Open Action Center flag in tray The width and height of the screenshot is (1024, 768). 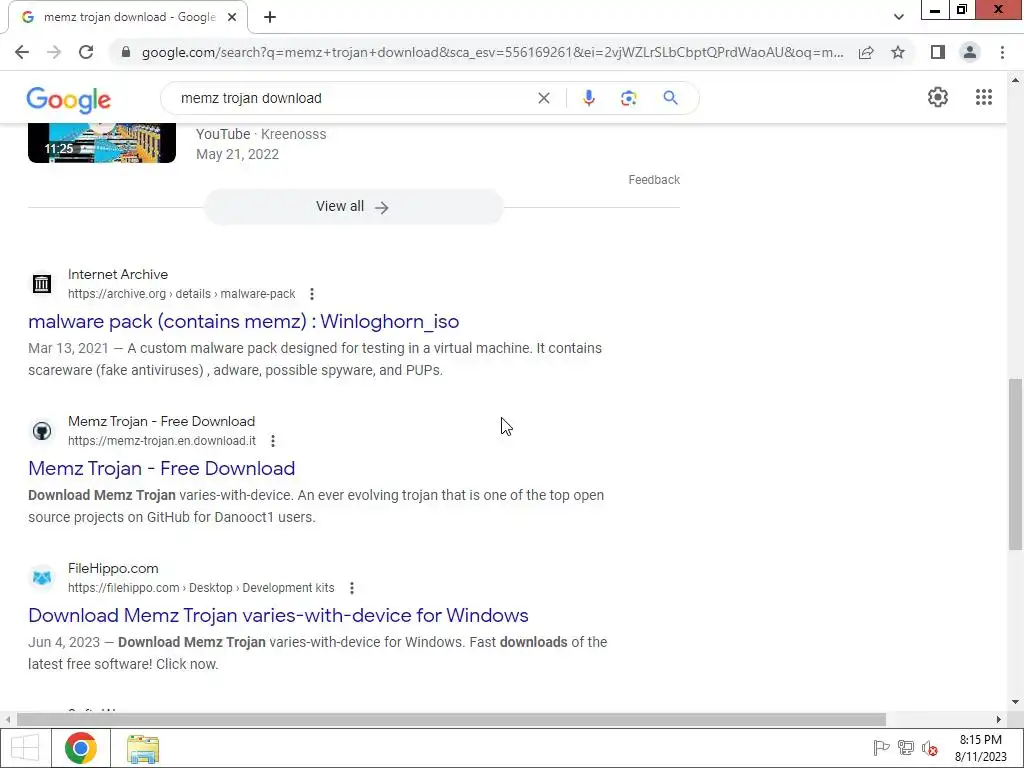point(881,748)
